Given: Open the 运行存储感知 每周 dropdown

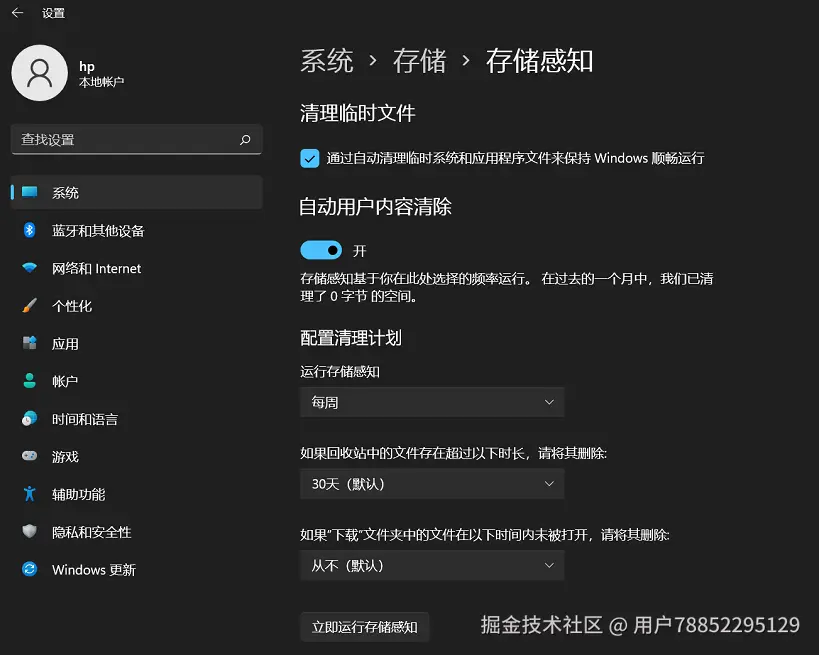Looking at the screenshot, I should (432, 402).
